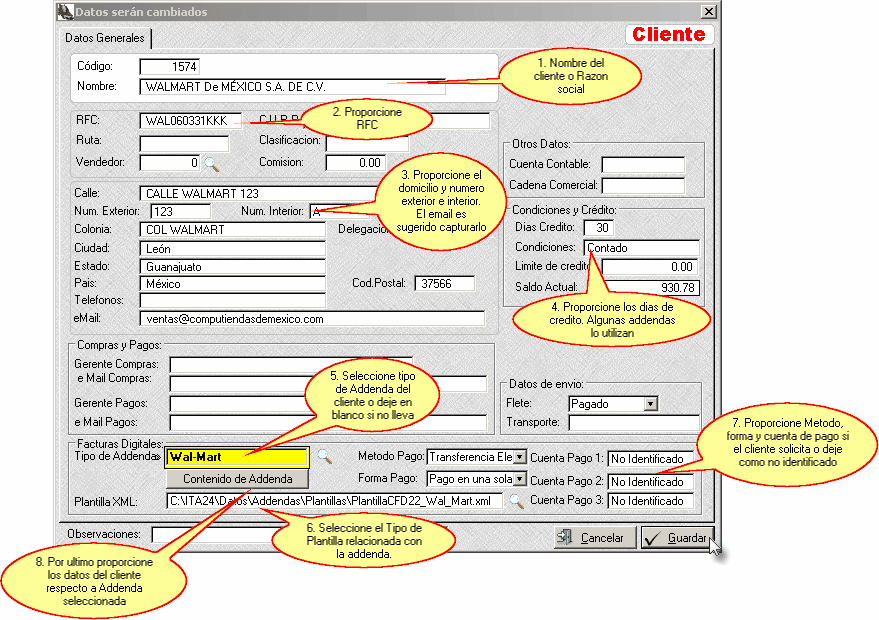
Task: Open the Metodo Pago dropdown
Action: (520, 457)
